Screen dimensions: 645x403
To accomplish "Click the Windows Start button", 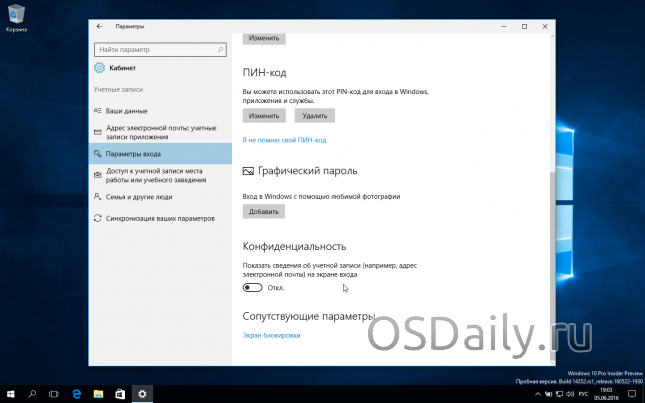I will click(10, 394).
